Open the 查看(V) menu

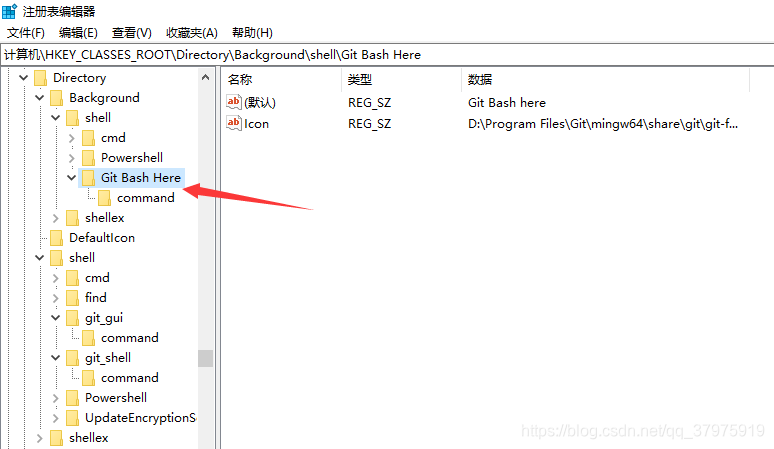point(132,33)
